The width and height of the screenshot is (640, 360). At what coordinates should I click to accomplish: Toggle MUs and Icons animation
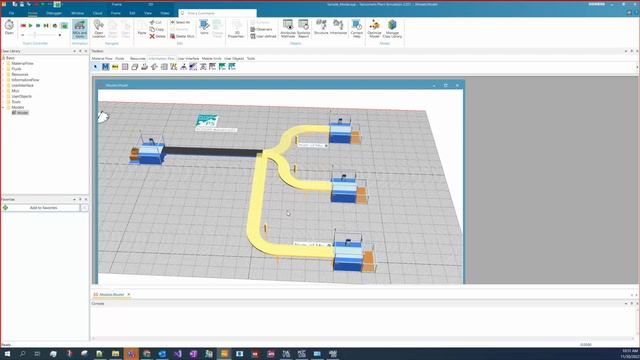point(80,29)
